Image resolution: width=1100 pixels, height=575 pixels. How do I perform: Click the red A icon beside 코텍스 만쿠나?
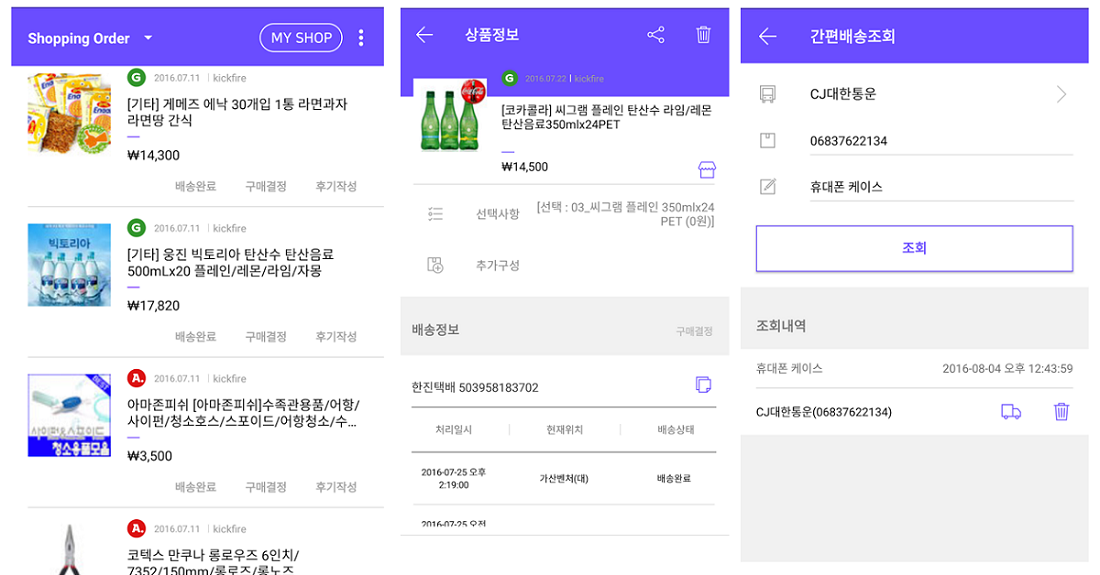click(136, 528)
